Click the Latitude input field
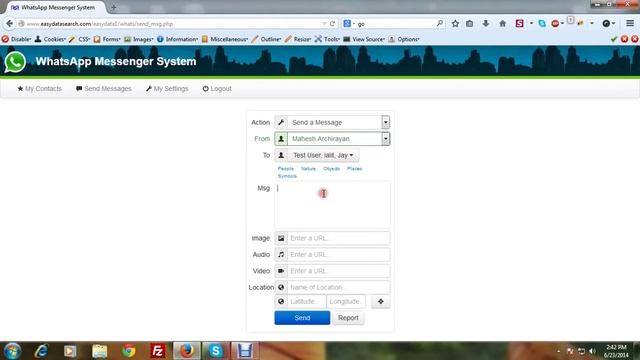The width and height of the screenshot is (640, 360). click(307, 302)
